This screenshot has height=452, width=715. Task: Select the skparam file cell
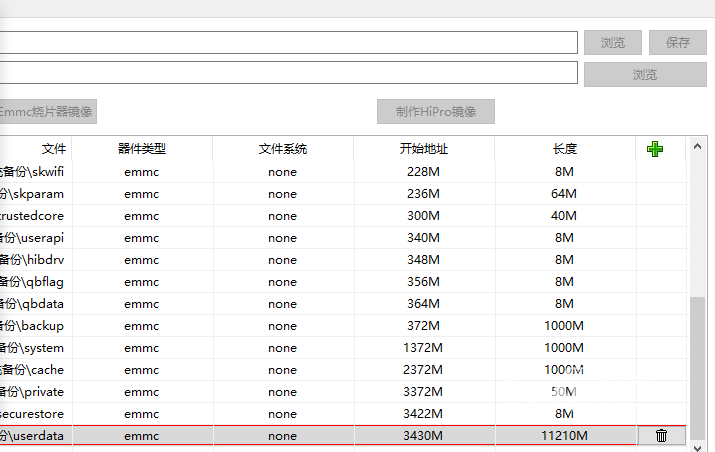point(36,194)
